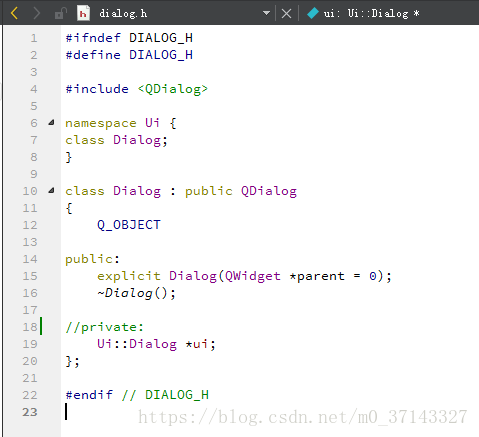This screenshot has width=479, height=437.
Task: Click the namespace keyword on line 6
Action: pyautogui.click(x=101, y=123)
